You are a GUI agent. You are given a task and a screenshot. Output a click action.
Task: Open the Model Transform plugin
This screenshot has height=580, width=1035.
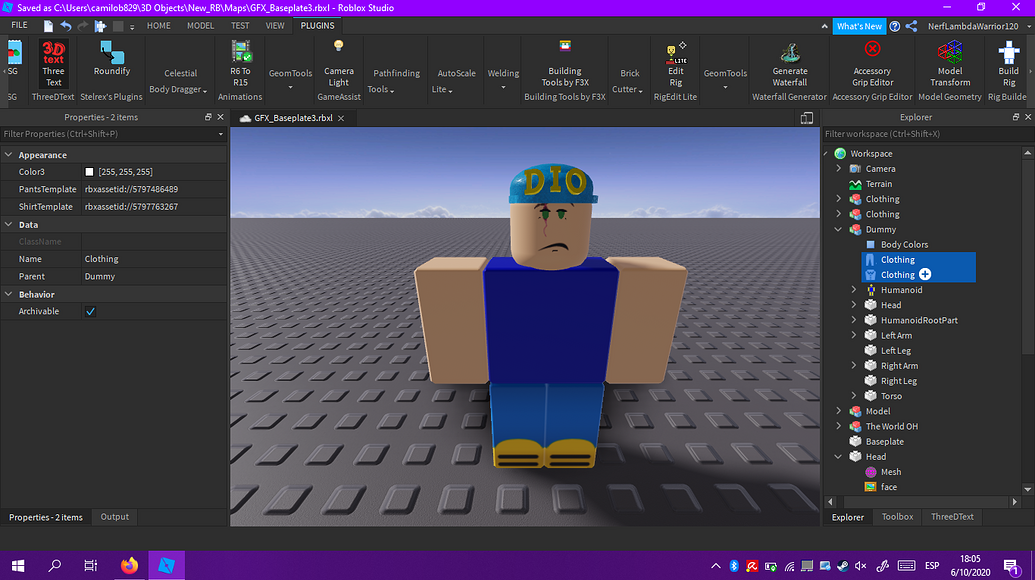pos(950,64)
